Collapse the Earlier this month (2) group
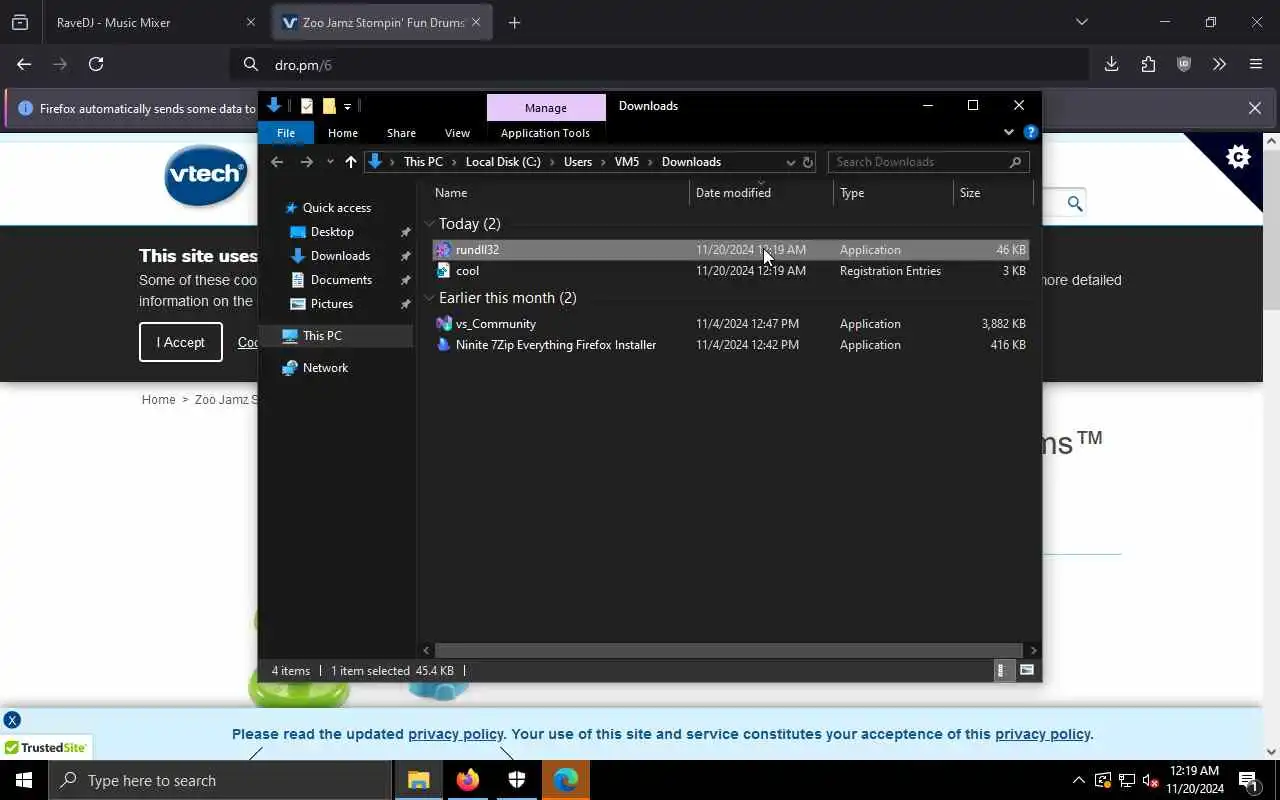Image resolution: width=1280 pixels, height=800 pixels. (429, 298)
